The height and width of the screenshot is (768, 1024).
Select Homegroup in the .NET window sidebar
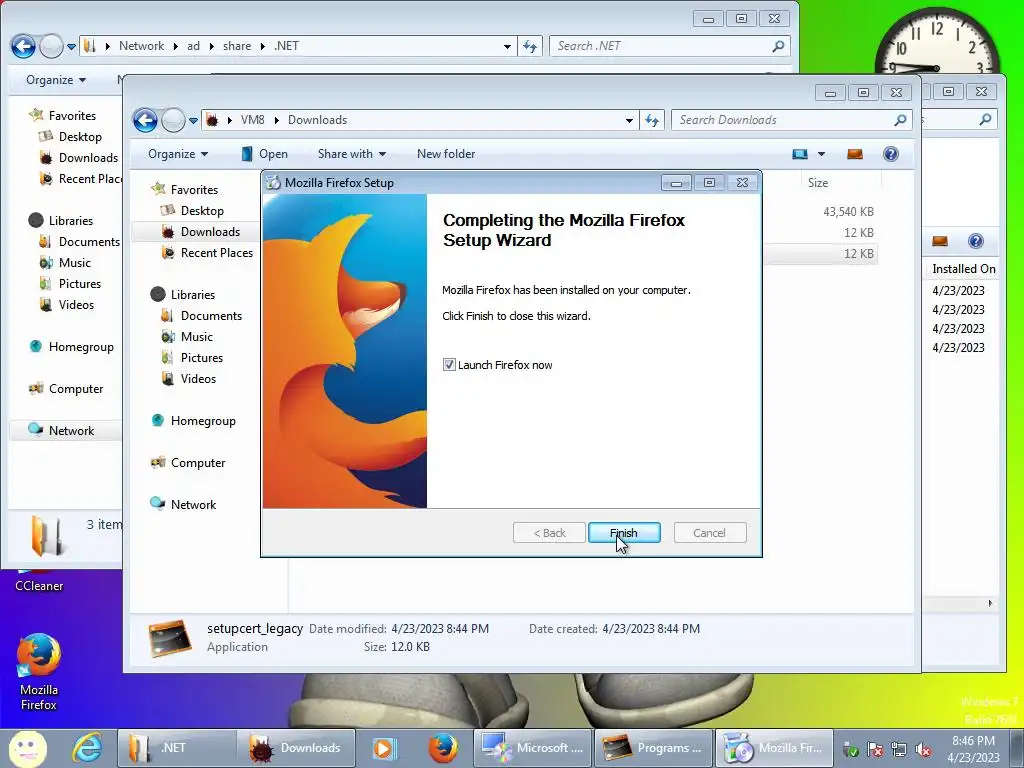[x=81, y=347]
